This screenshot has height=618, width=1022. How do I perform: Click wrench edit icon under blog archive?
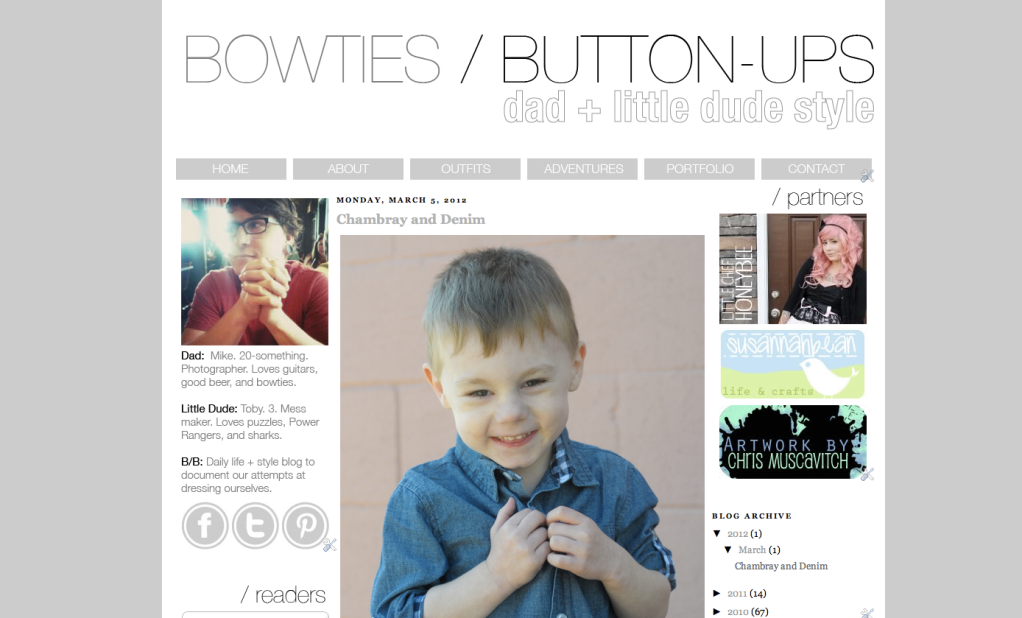point(867,613)
